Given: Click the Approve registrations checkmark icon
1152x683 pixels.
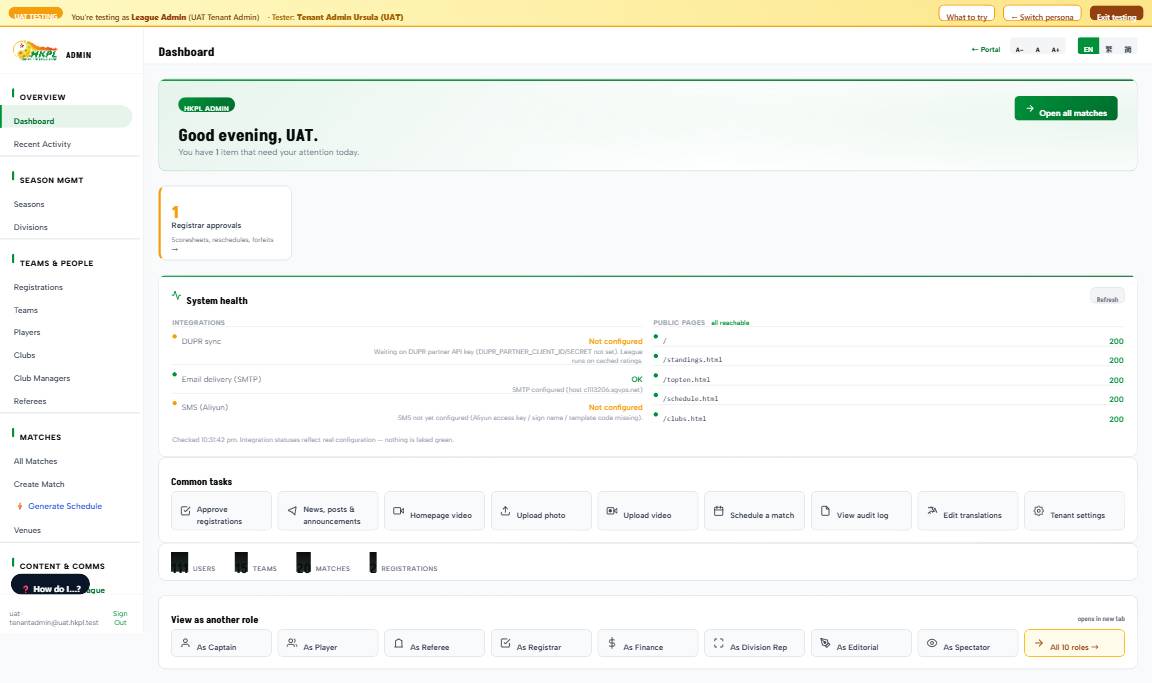Looking at the screenshot, I should (186, 510).
